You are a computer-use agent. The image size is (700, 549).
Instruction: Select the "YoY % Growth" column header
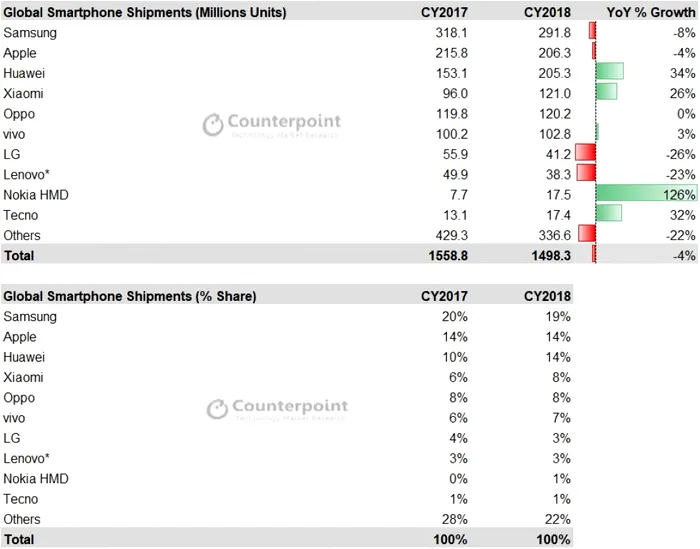[x=650, y=13]
